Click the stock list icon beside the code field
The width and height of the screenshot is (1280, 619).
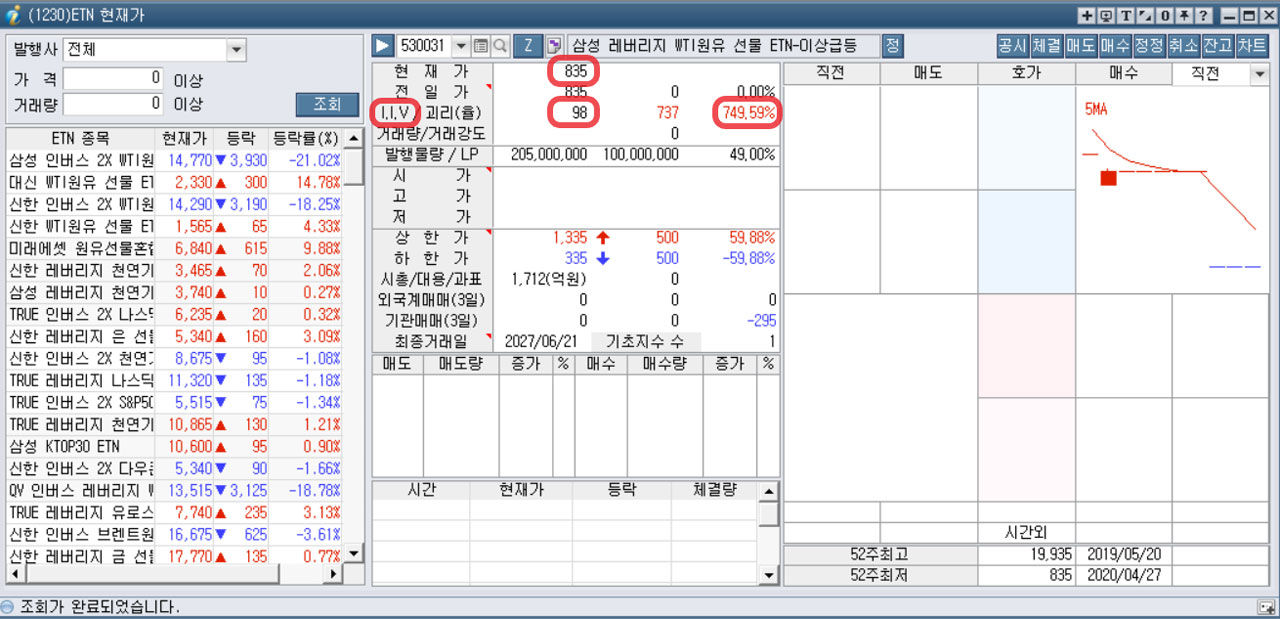point(481,45)
